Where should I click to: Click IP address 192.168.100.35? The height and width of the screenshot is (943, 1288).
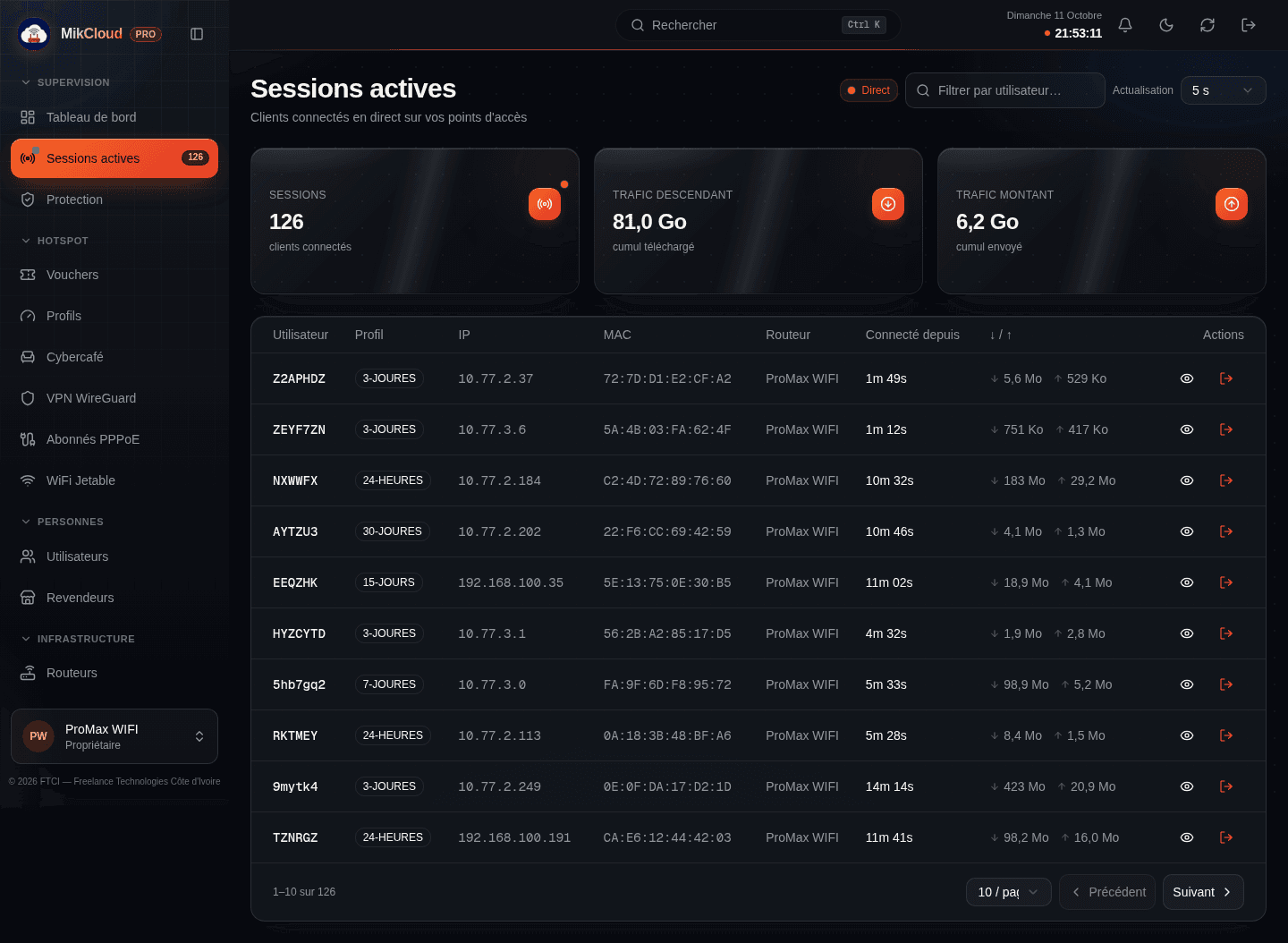coord(511,582)
